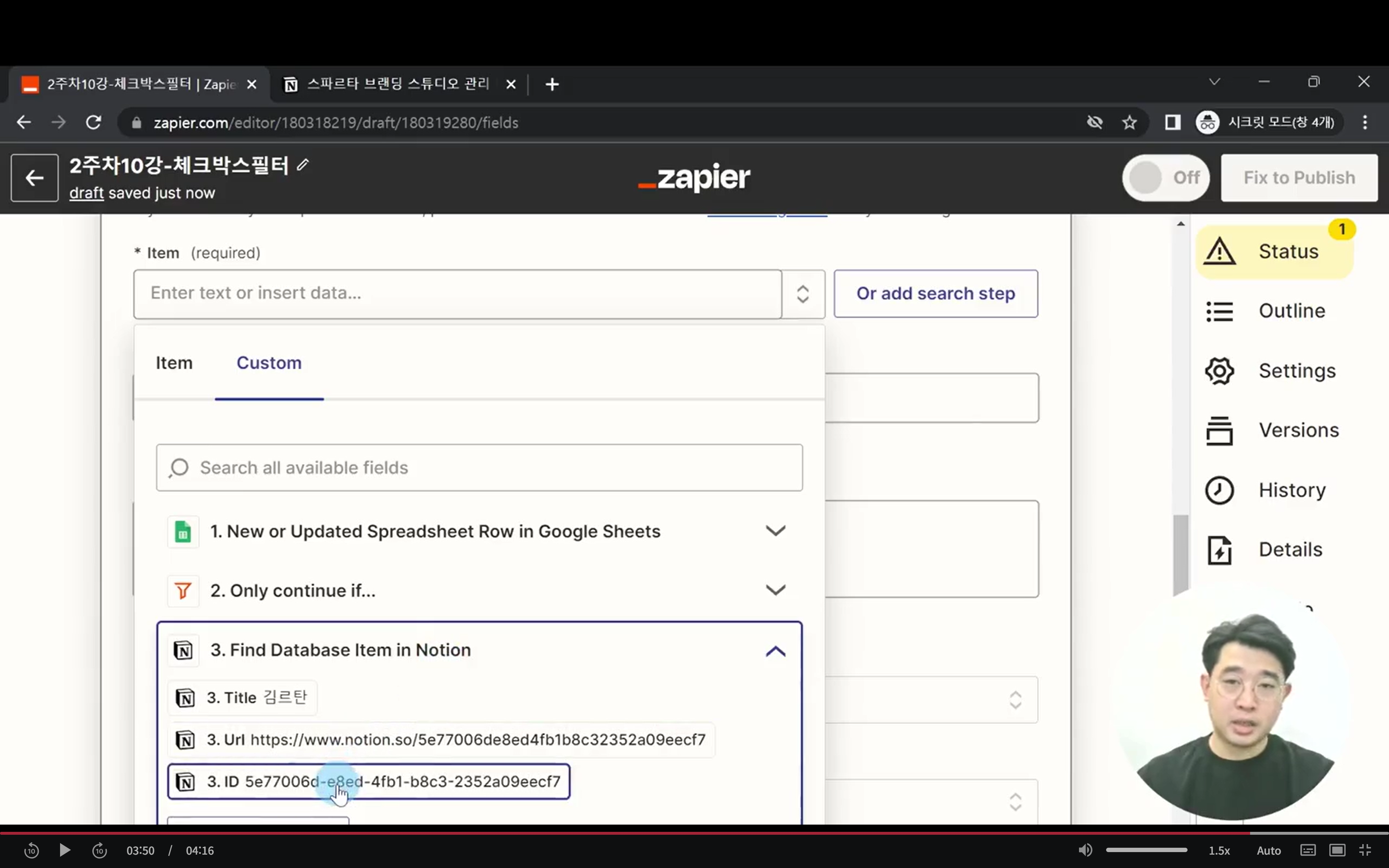Open the Versions stack icon

[1219, 430]
